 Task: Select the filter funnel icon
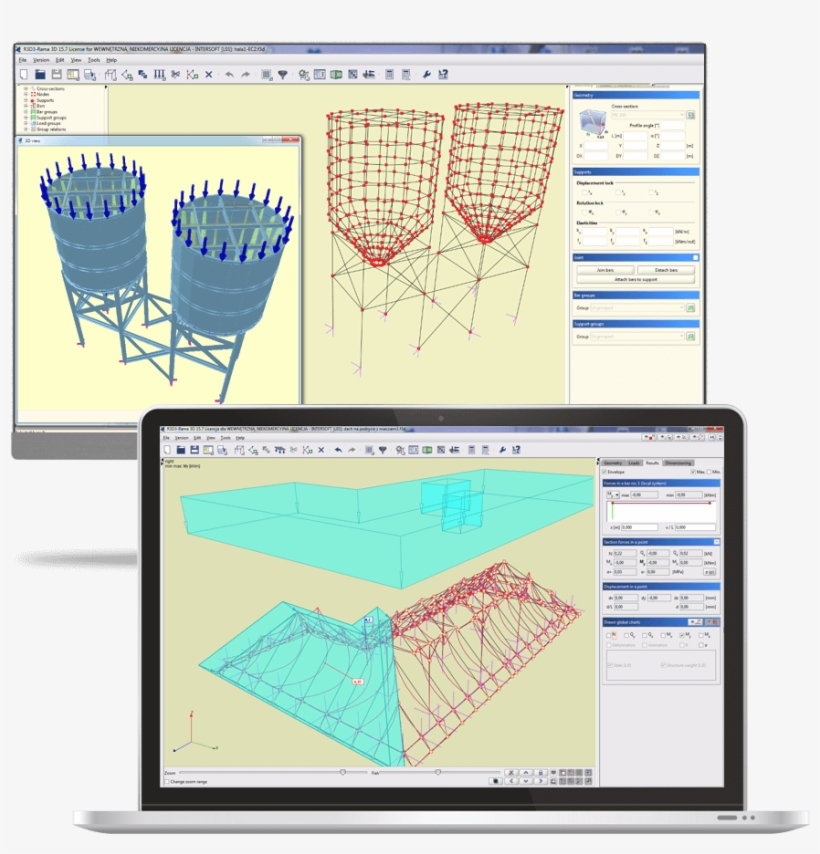[x=284, y=73]
